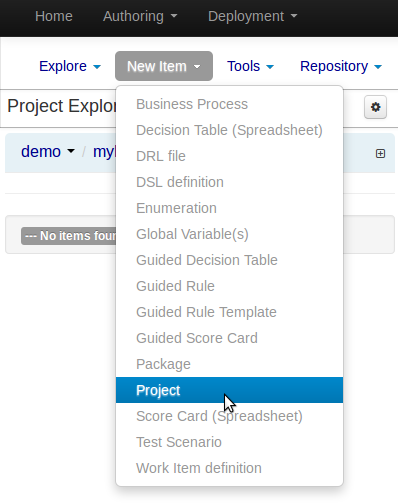Open the gear settings icon

375,107
